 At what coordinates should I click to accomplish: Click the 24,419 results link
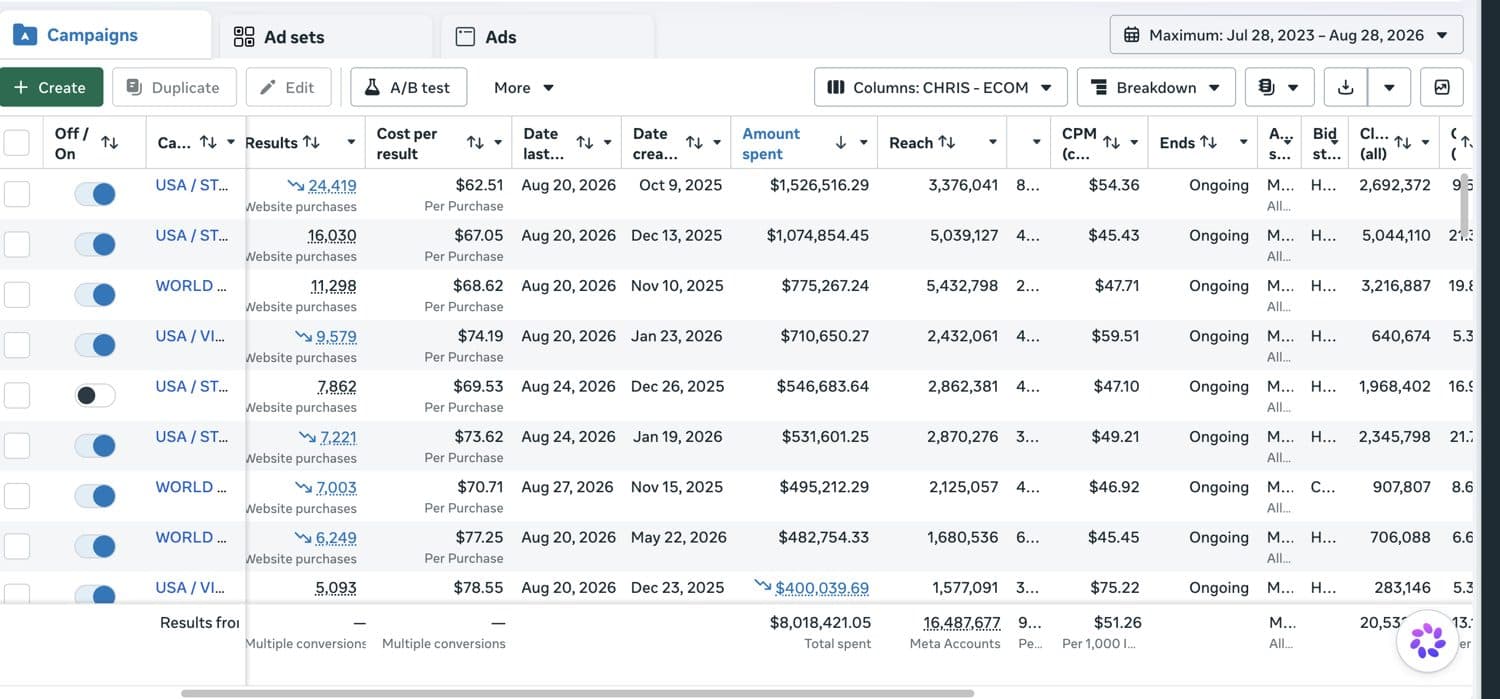[332, 185]
